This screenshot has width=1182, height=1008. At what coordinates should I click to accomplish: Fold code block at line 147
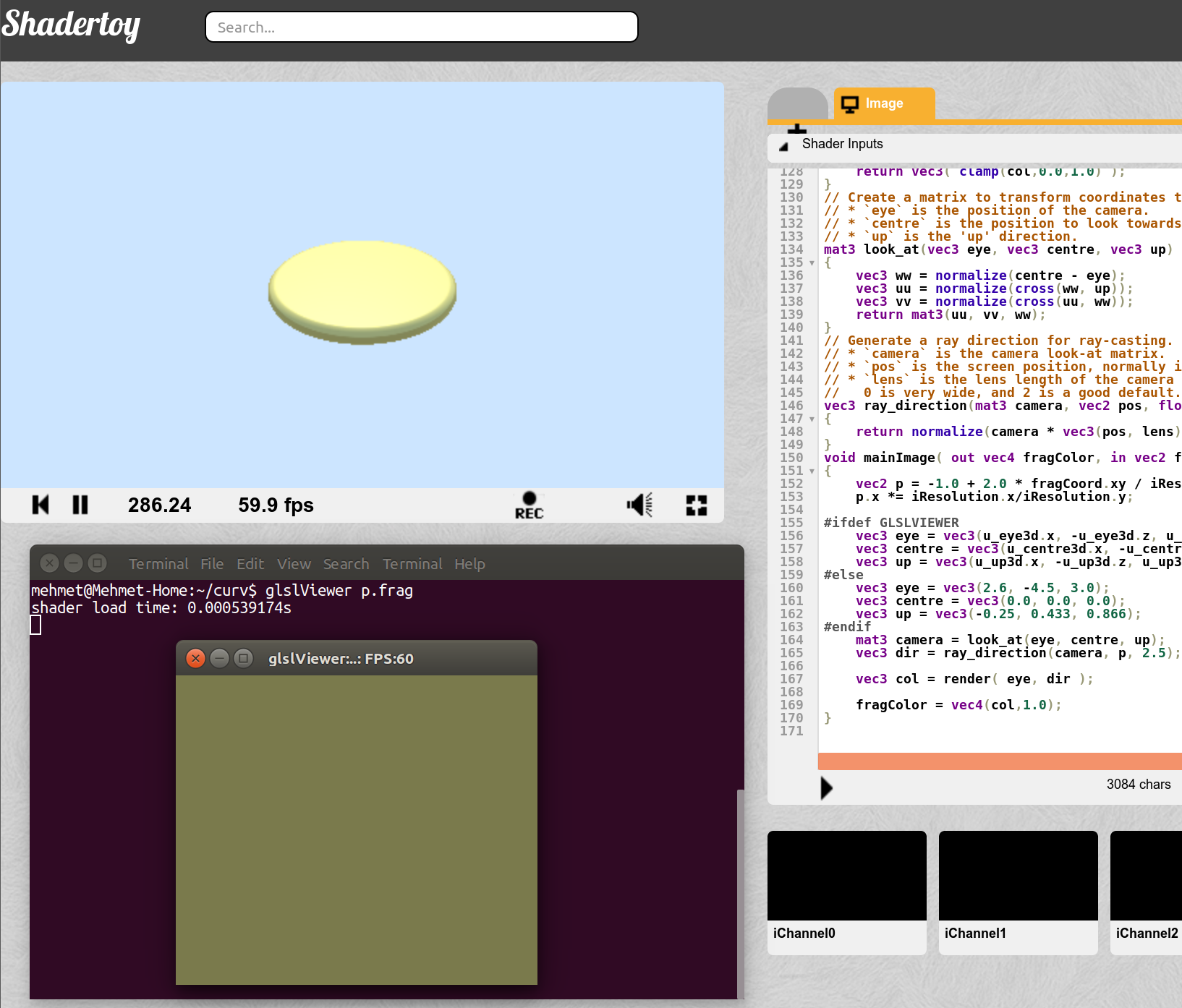[812, 419]
